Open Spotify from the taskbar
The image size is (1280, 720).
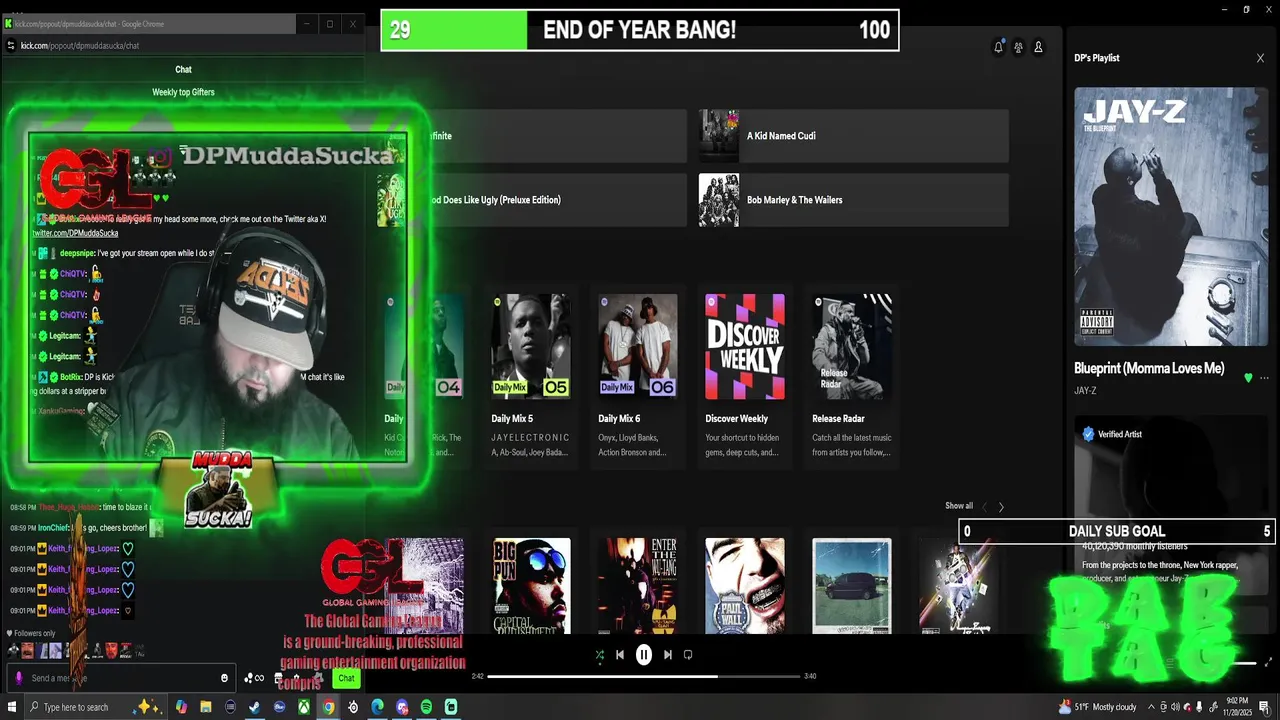coord(426,707)
